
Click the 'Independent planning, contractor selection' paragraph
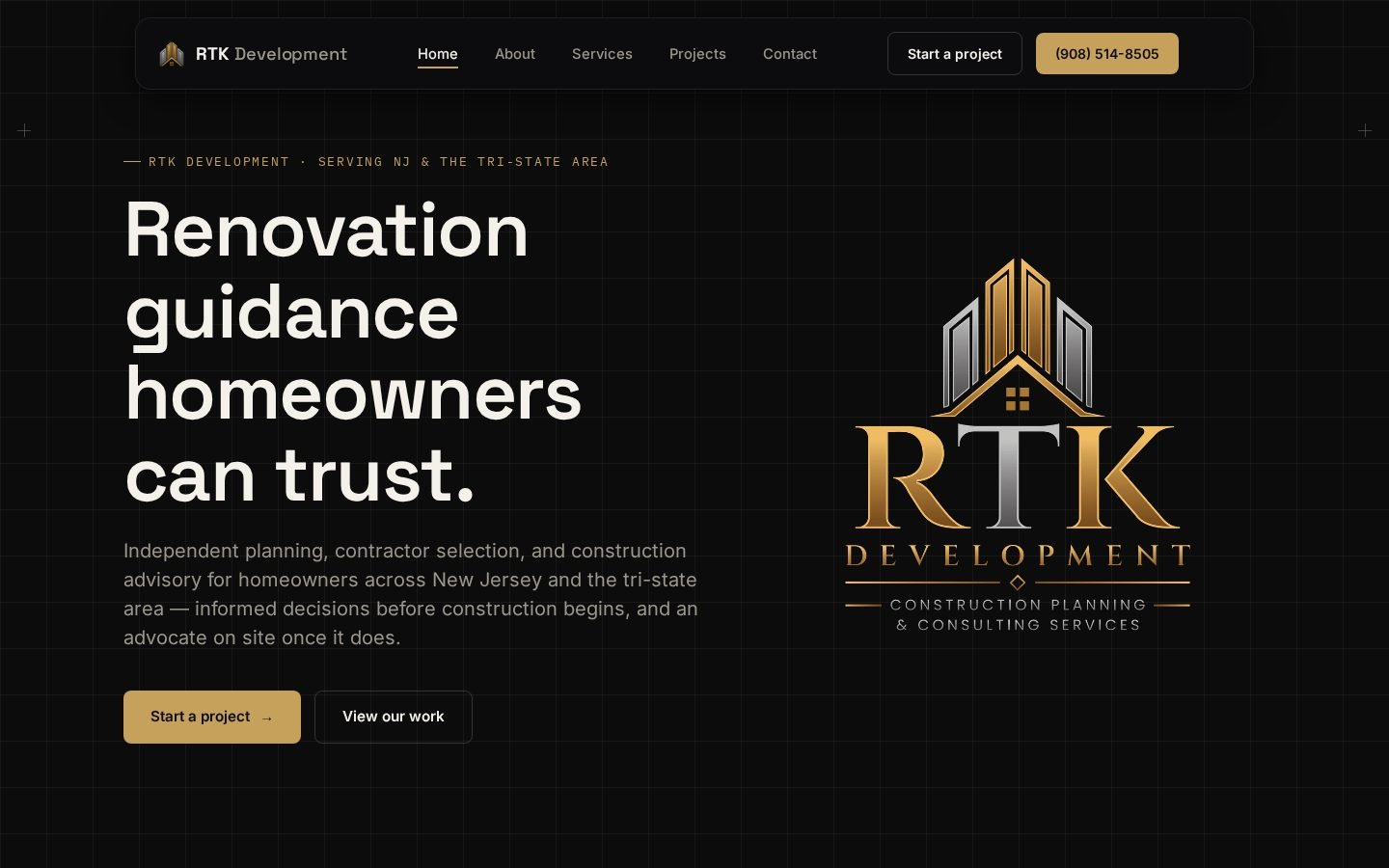[411, 594]
